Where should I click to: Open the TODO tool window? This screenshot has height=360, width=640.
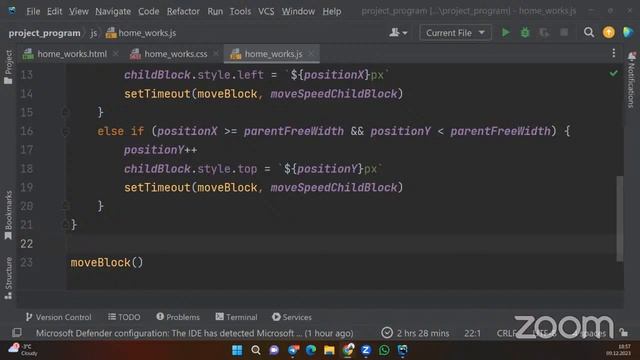(124, 317)
